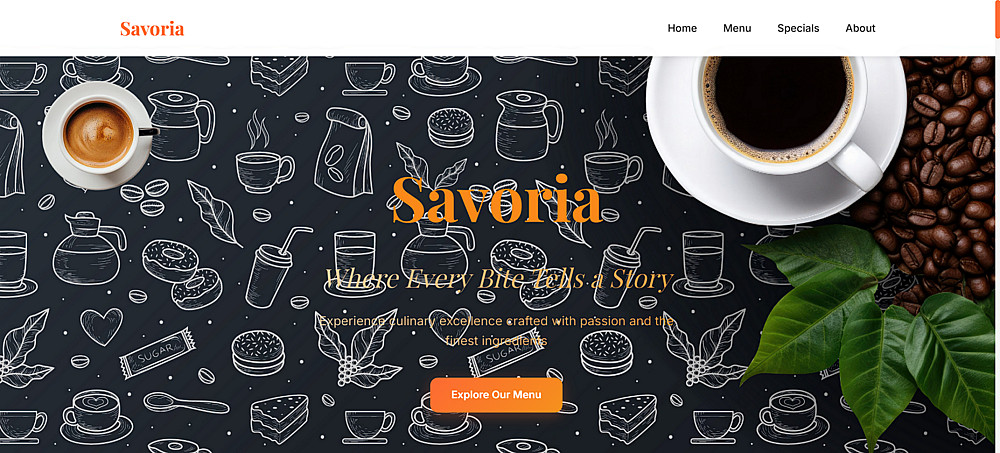Viewport: 1000px width, 453px height.
Task: Visit the About page
Action: click(x=860, y=28)
